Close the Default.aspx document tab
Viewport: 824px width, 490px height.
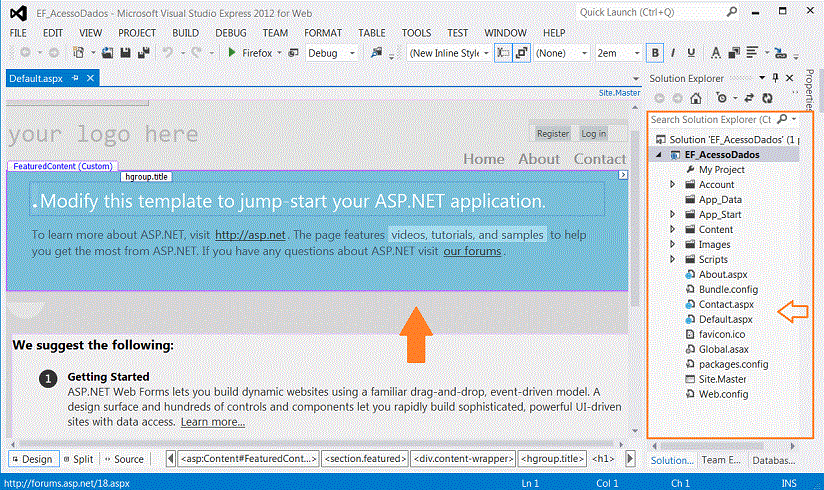click(x=90, y=78)
